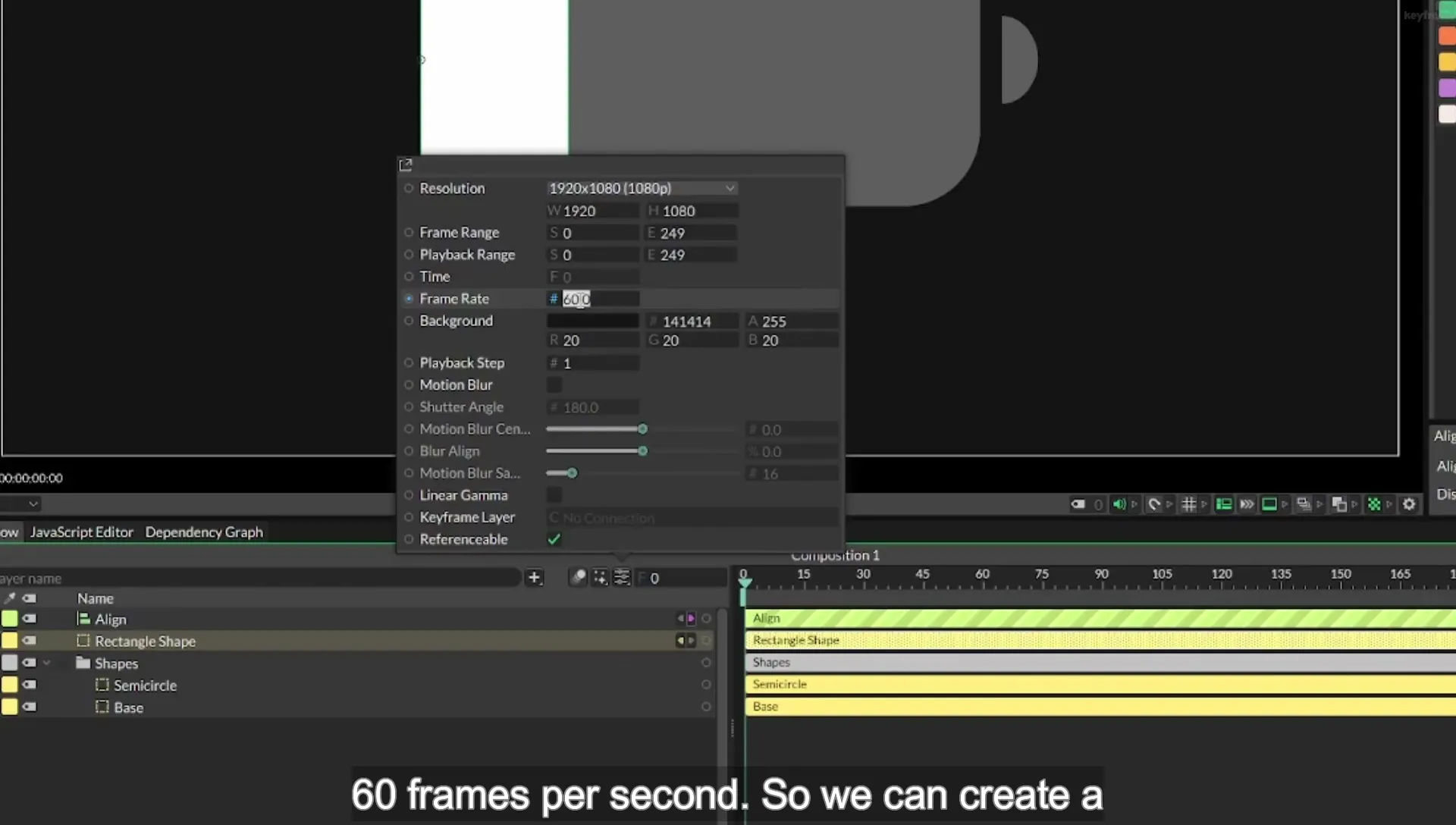Expand grid options arrow beside the grid icon

click(x=1204, y=504)
